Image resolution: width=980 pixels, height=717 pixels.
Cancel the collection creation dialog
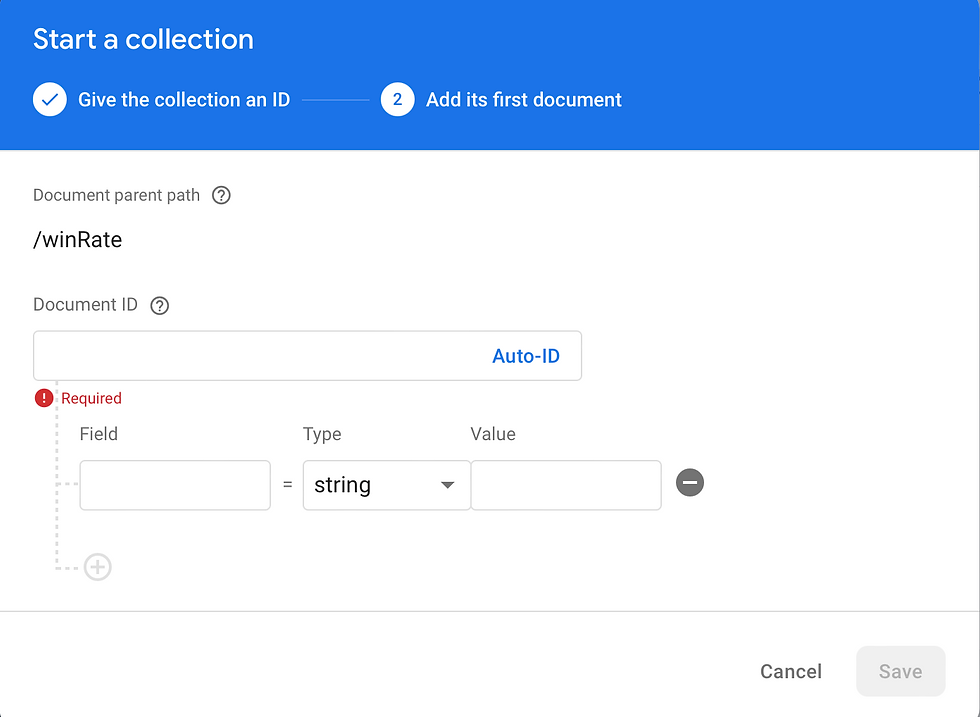[791, 671]
